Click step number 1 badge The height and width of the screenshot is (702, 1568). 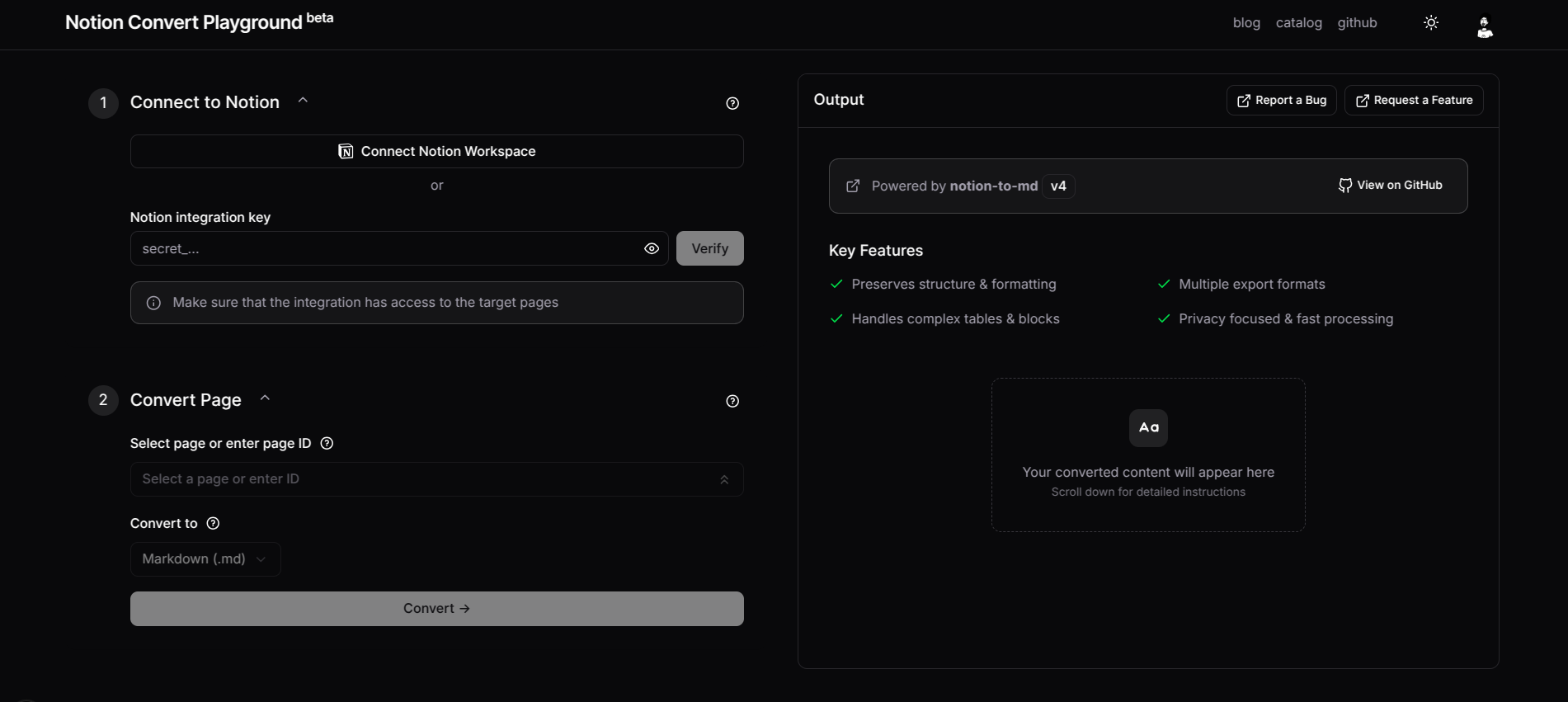pyautogui.click(x=103, y=102)
